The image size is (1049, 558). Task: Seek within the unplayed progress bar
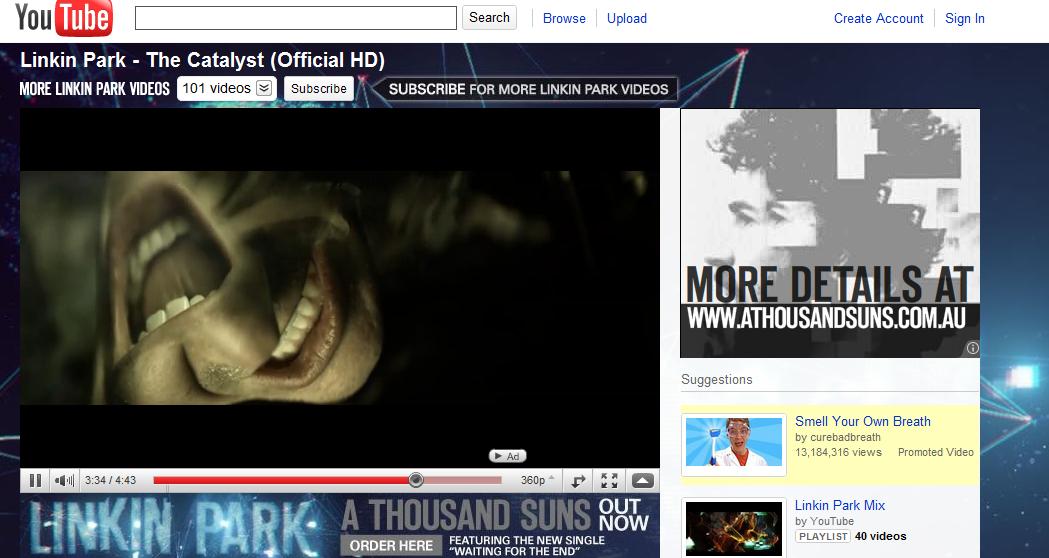click(463, 480)
